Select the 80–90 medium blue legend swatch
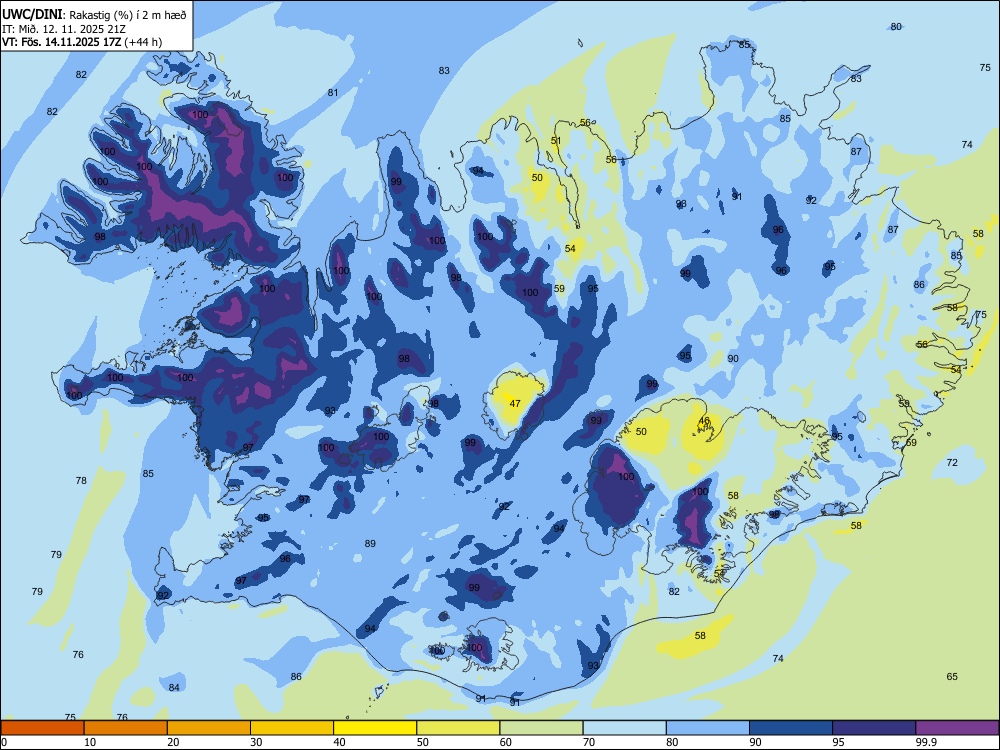1000x750 pixels. tap(707, 728)
